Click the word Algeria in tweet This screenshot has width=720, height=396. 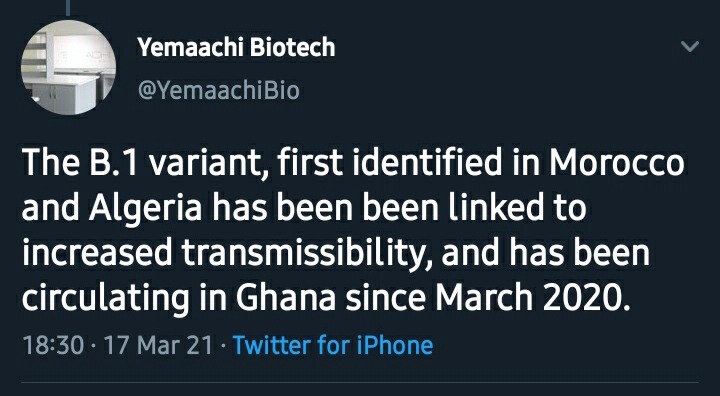click(x=145, y=209)
